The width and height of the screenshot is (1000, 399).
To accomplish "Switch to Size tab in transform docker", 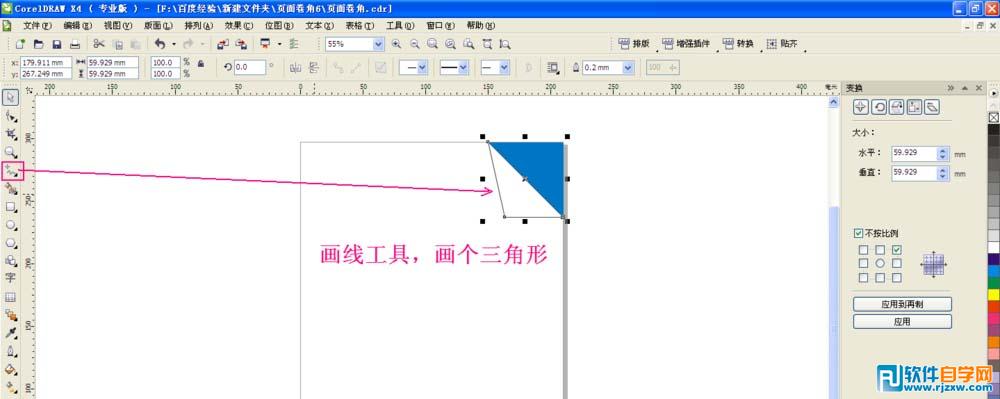I will (915, 107).
